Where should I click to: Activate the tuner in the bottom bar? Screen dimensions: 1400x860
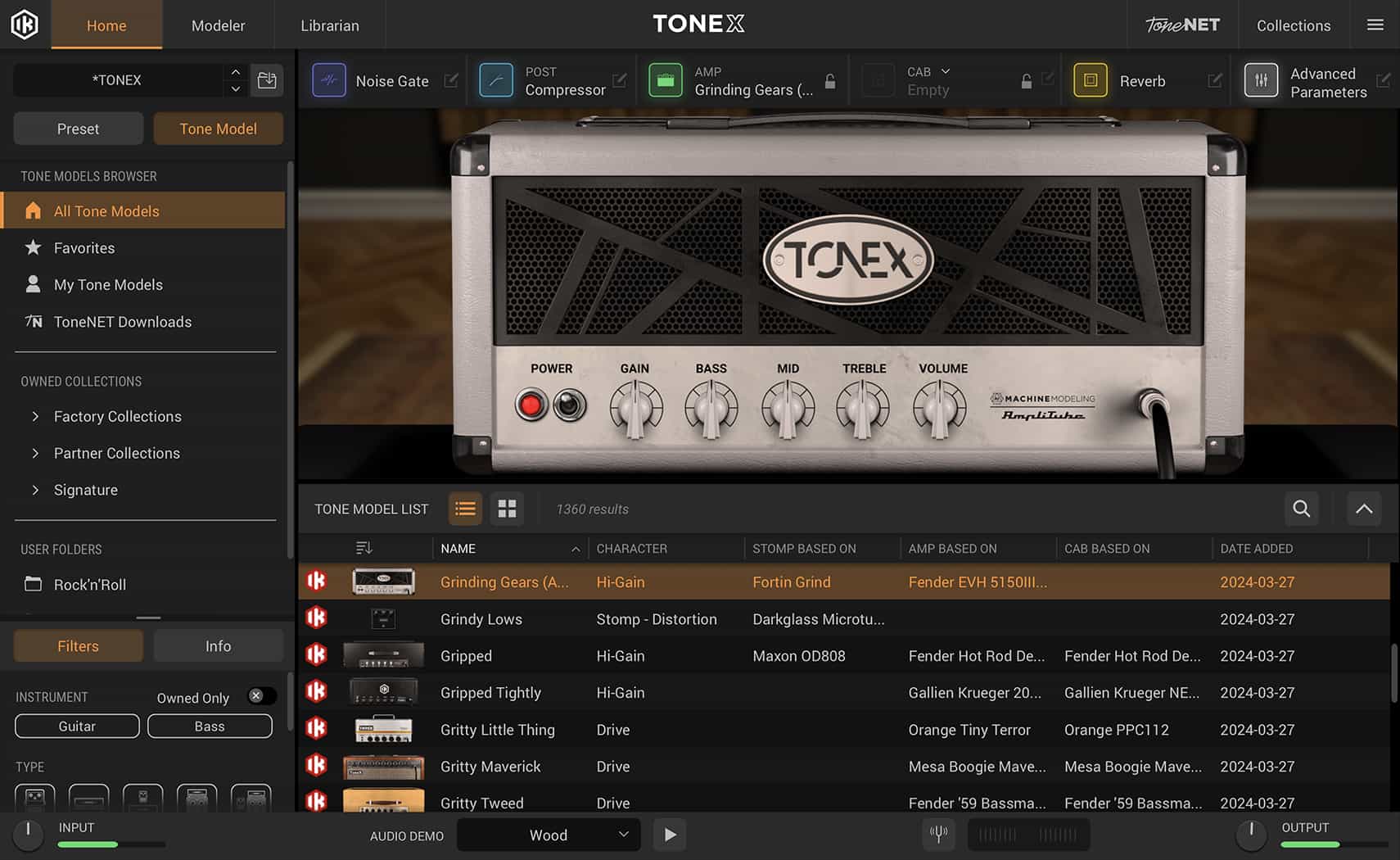[938, 834]
